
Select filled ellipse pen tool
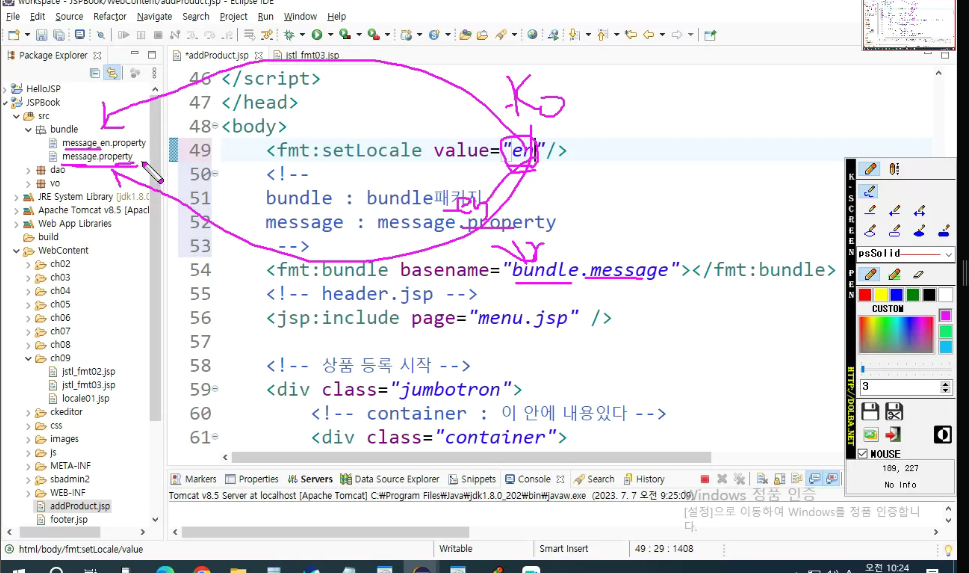coord(919,231)
